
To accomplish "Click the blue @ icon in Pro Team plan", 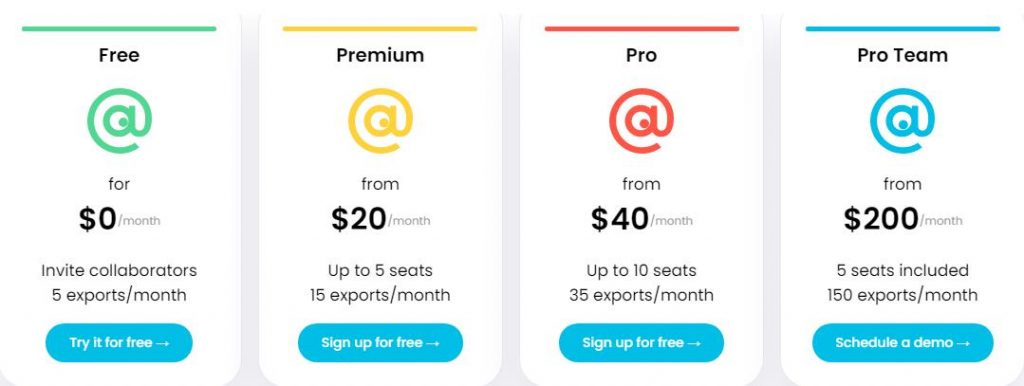I will [x=903, y=121].
